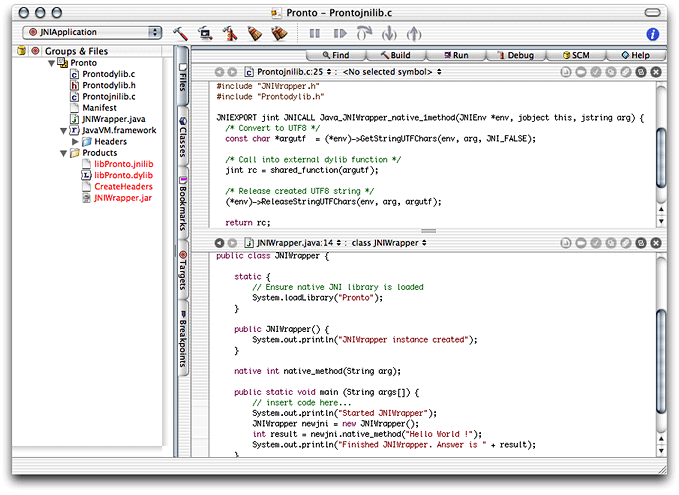Click the checkmark icon in JNIWrapper.java pane header

point(596,243)
